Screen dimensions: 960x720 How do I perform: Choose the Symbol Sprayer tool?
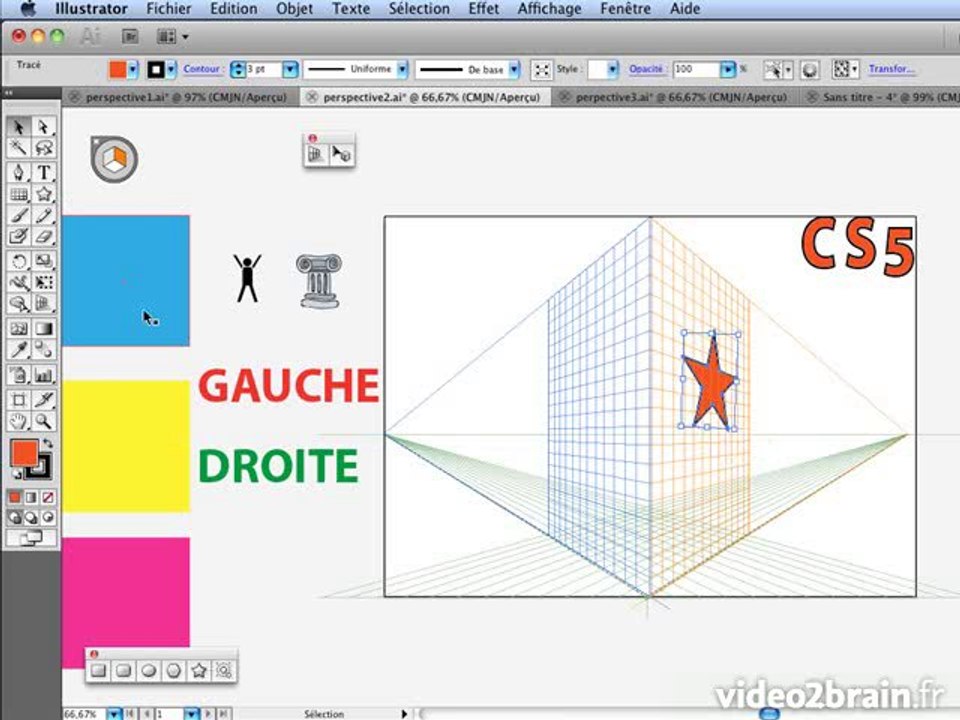(18, 374)
